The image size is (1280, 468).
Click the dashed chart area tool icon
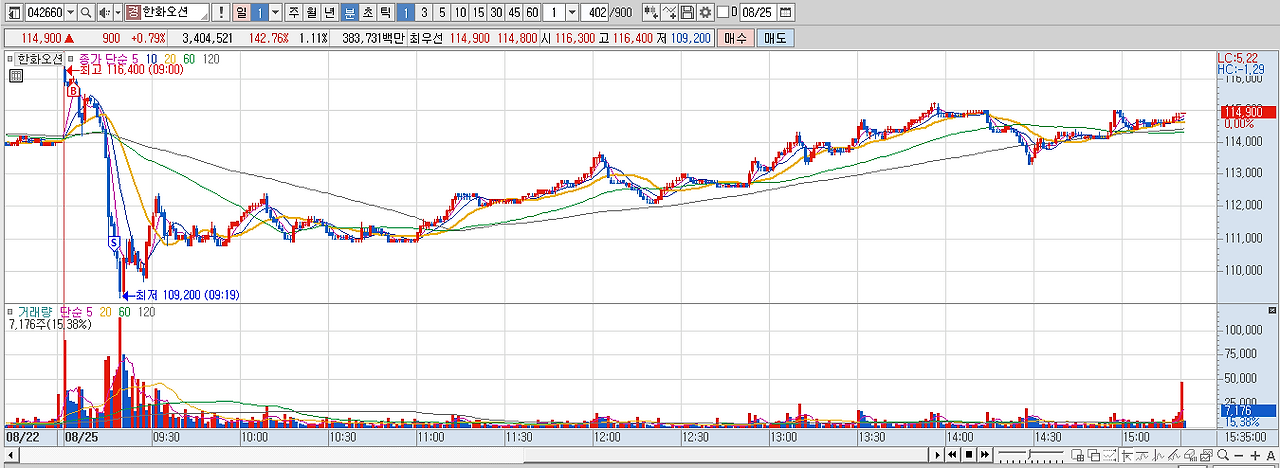tap(1109, 455)
